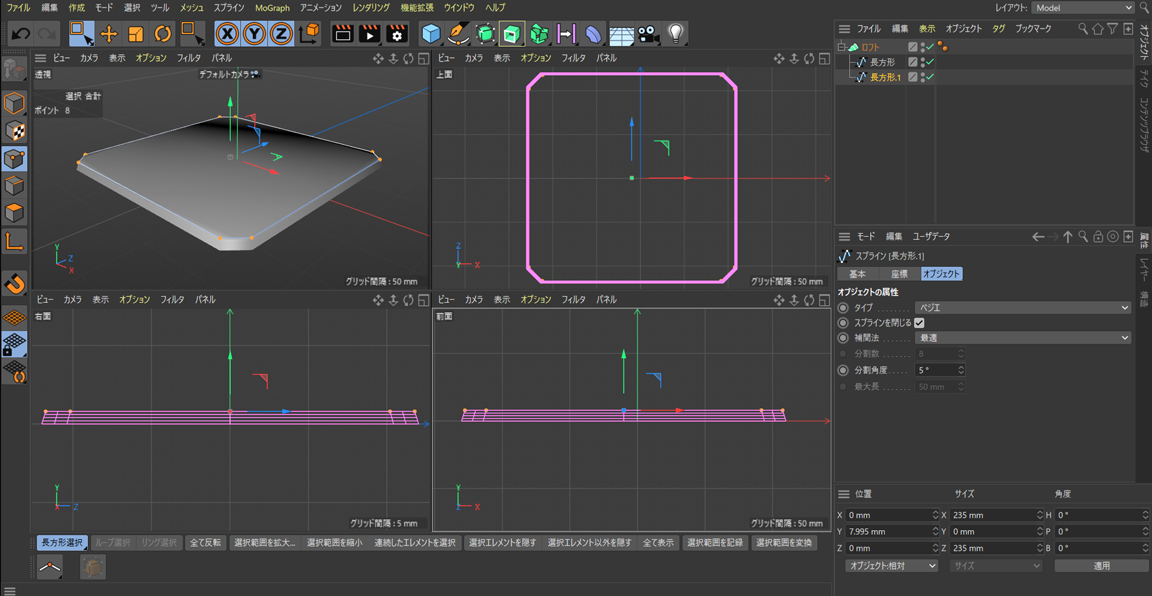
Task: Click the 全て反転 button
Action: (205, 543)
